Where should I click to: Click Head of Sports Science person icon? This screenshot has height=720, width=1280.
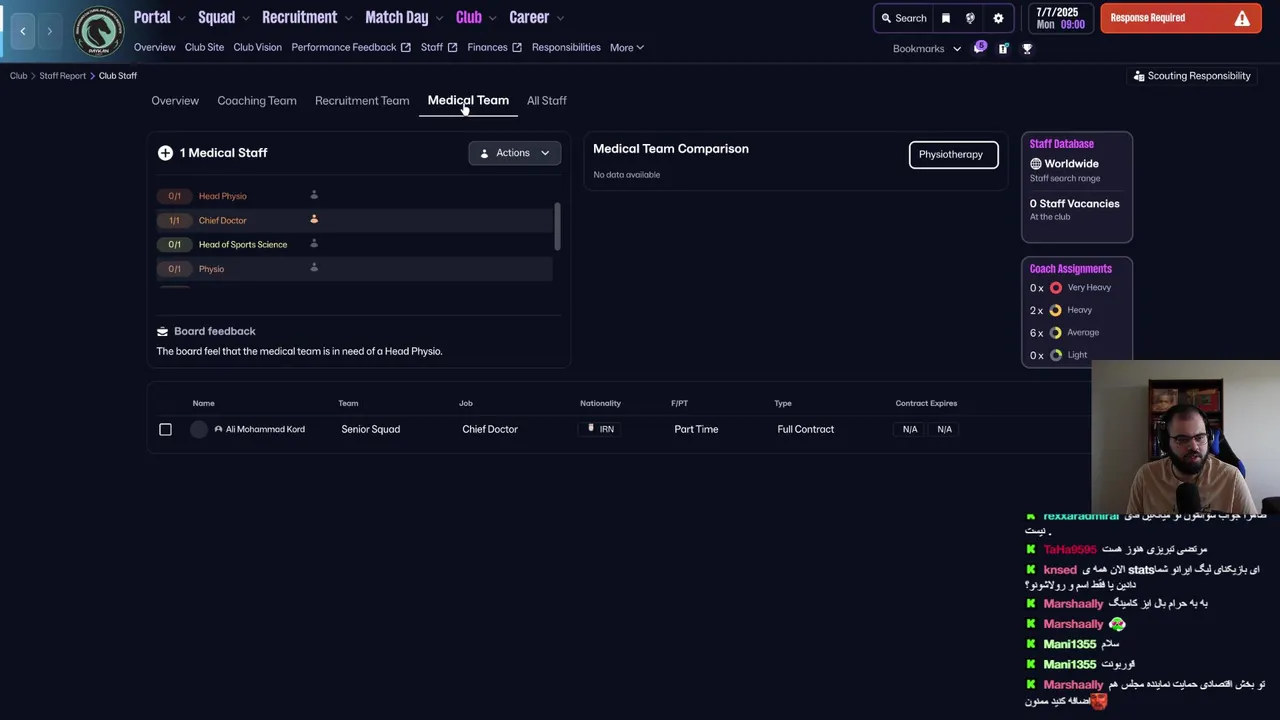[x=314, y=243]
